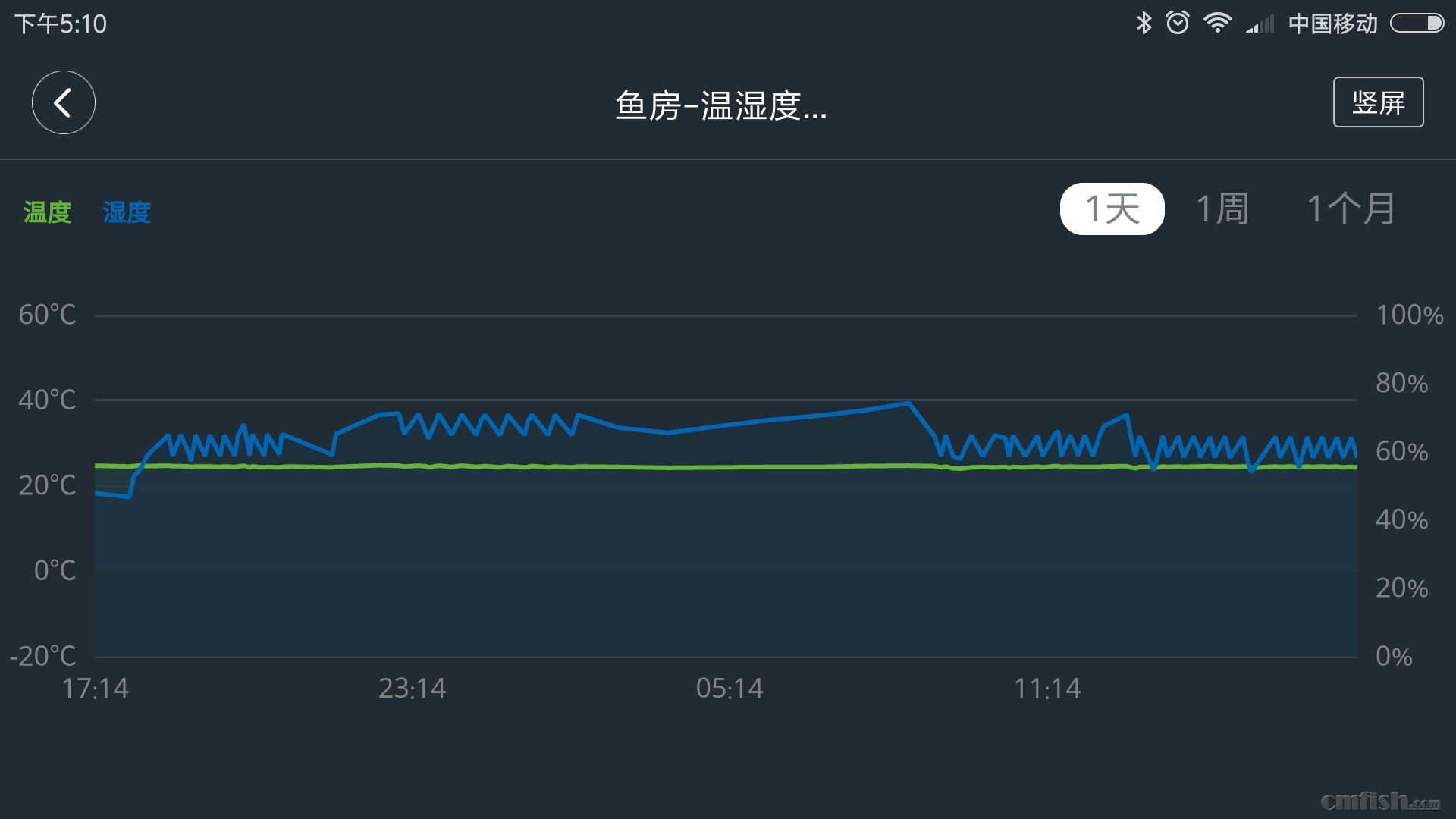Tap the 23:14 time axis label
This screenshot has height=819, width=1456.
(412, 689)
